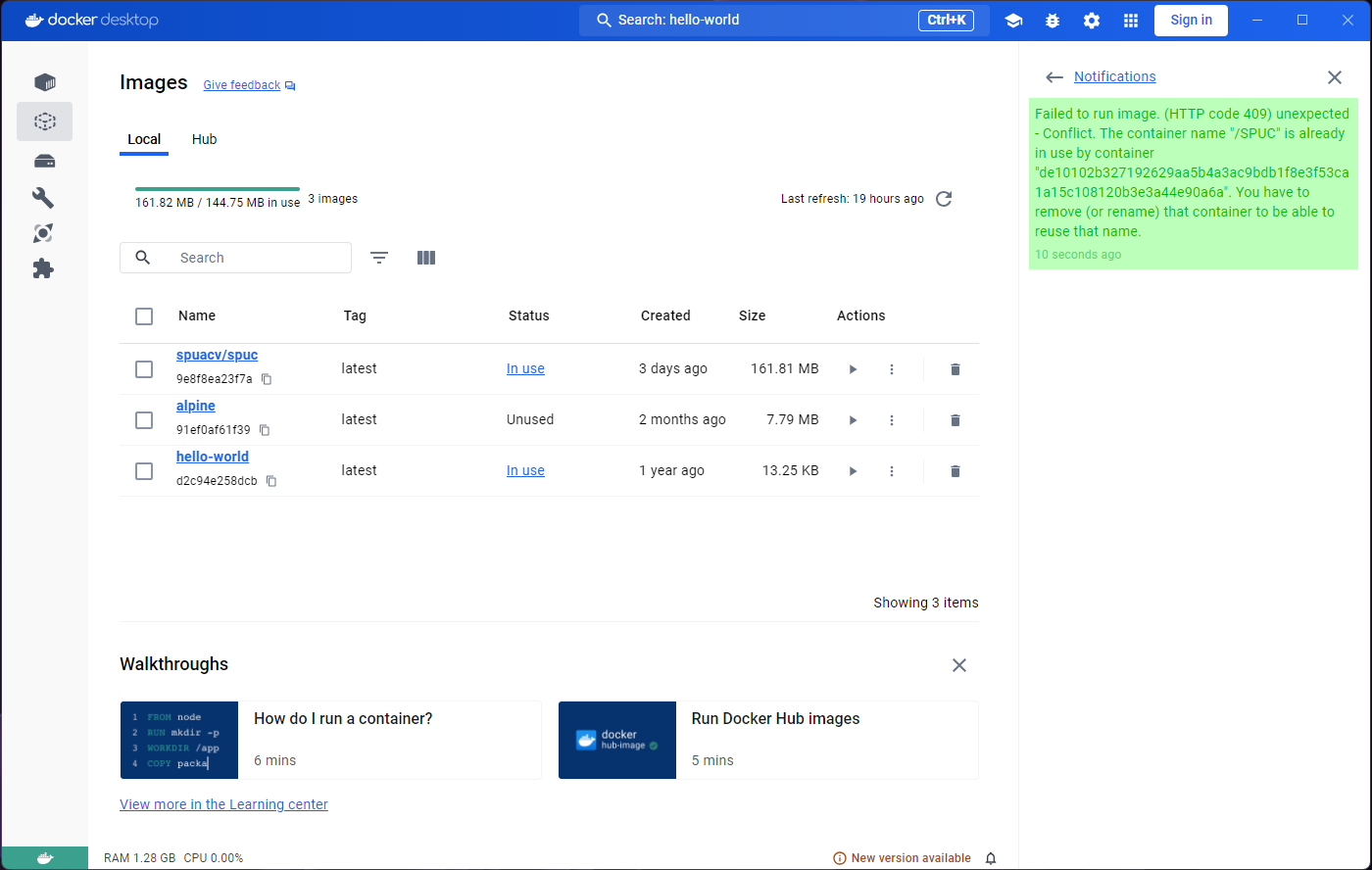The image size is (1372, 870).
Task: Click the 161.81 MB size cell
Action: pyautogui.click(x=784, y=368)
